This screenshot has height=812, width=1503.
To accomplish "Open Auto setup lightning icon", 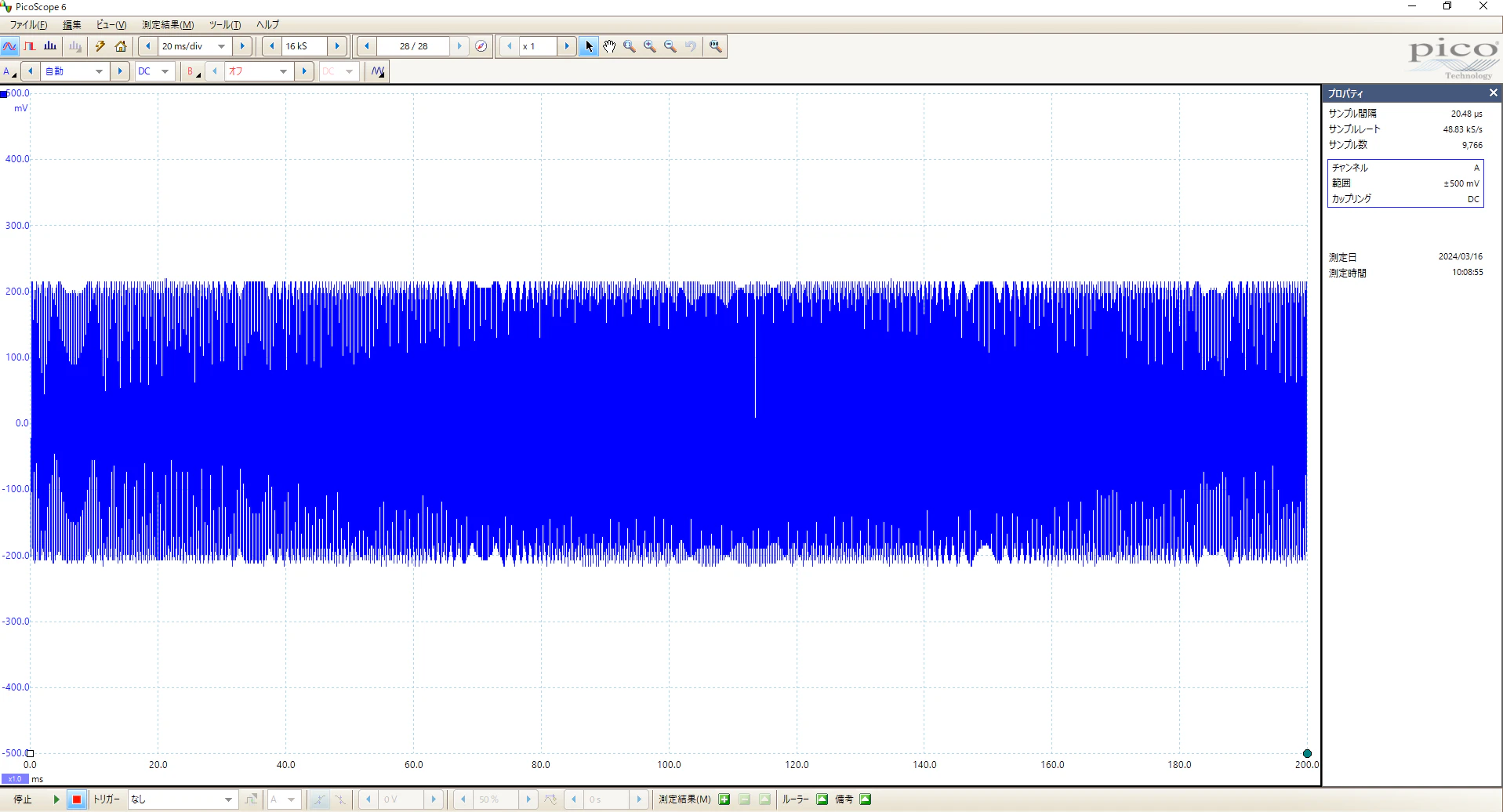I will coord(100,46).
